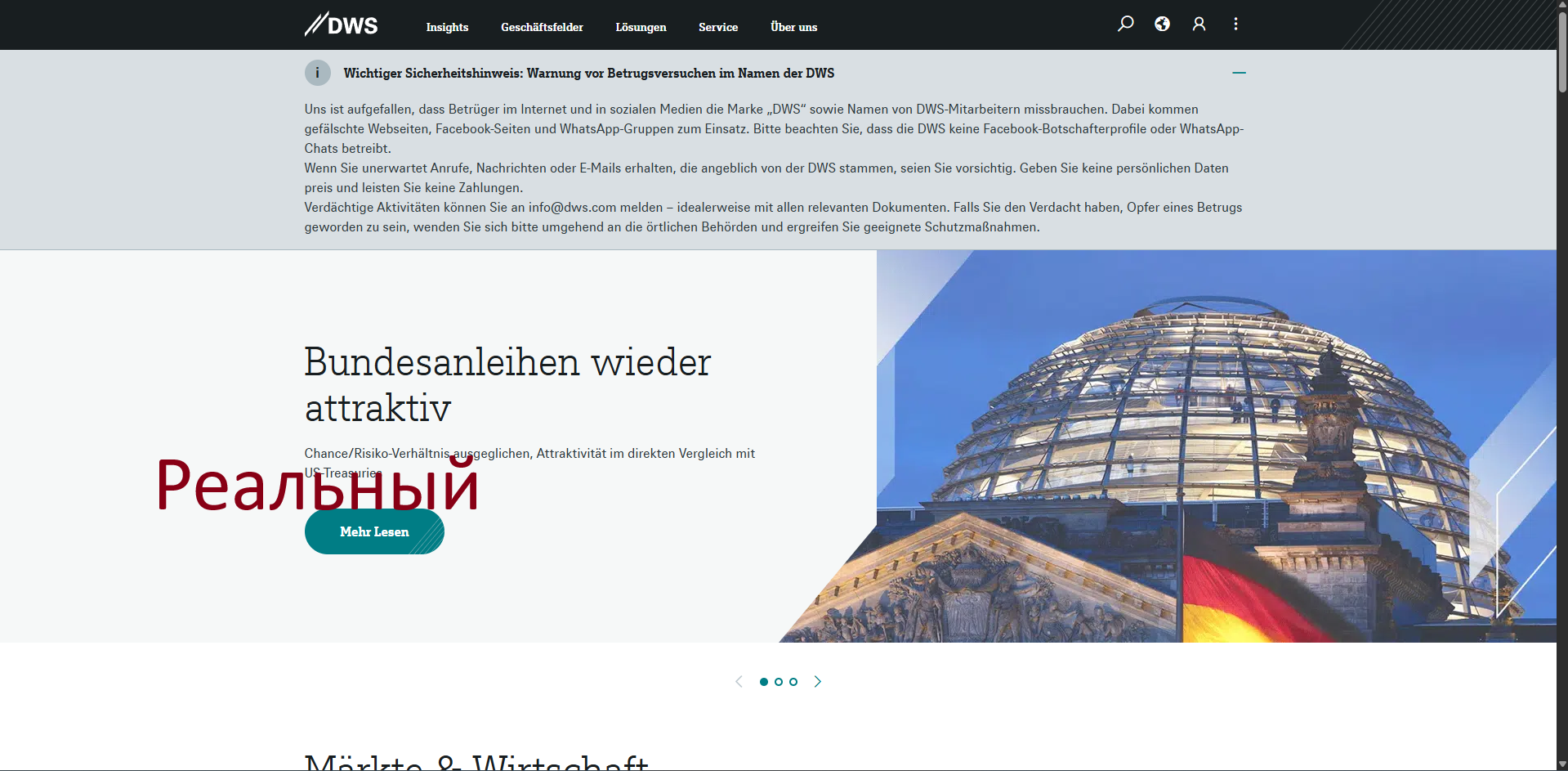
Task: Click the DWS logo in header
Action: [342, 25]
